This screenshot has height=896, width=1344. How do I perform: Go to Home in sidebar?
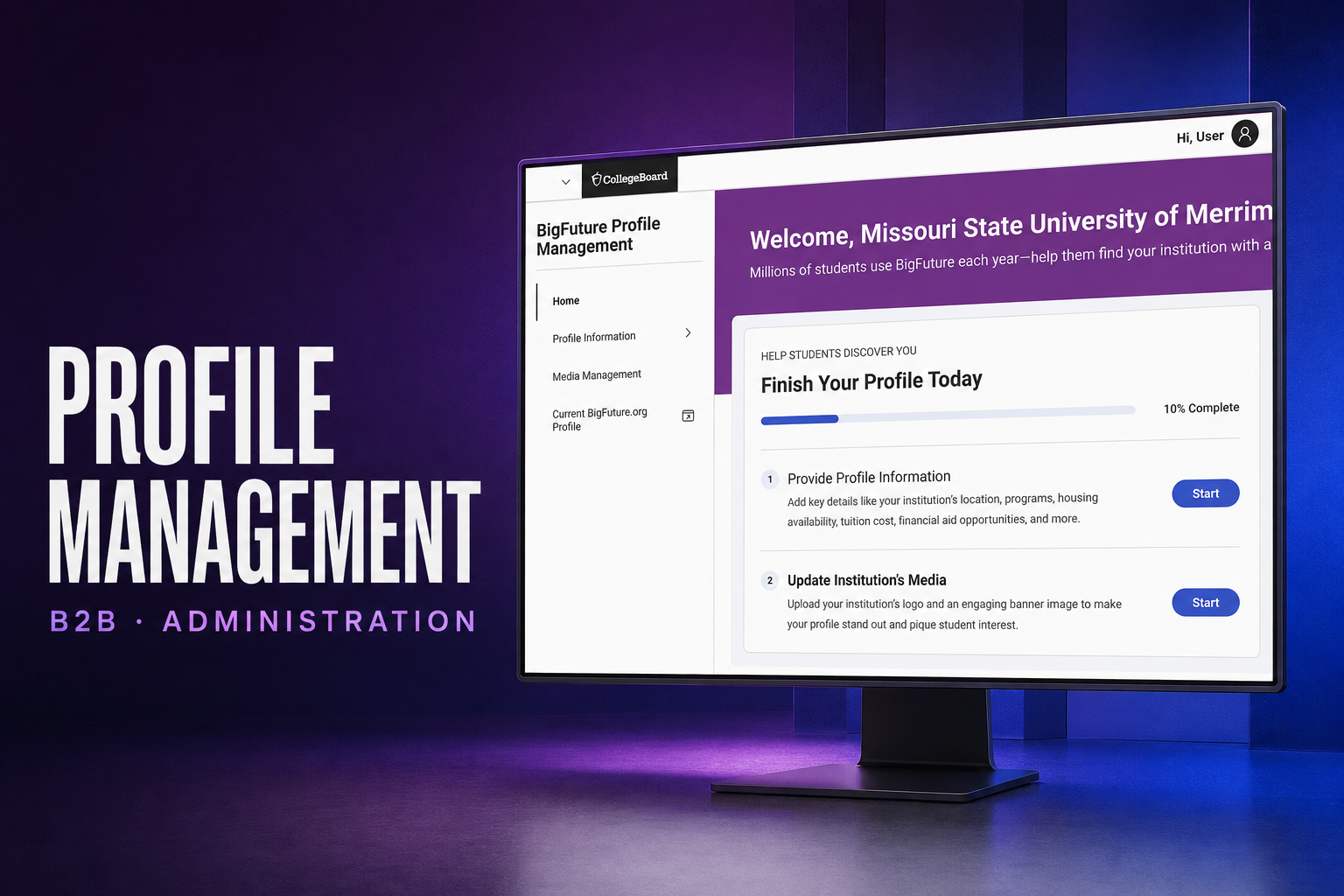pyautogui.click(x=566, y=301)
